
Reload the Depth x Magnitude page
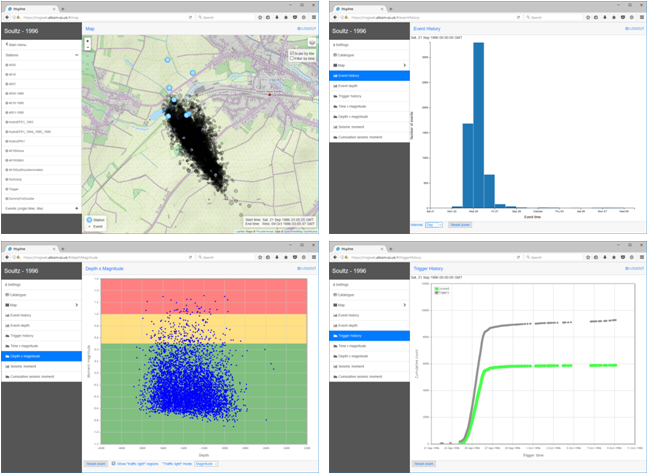click(190, 257)
